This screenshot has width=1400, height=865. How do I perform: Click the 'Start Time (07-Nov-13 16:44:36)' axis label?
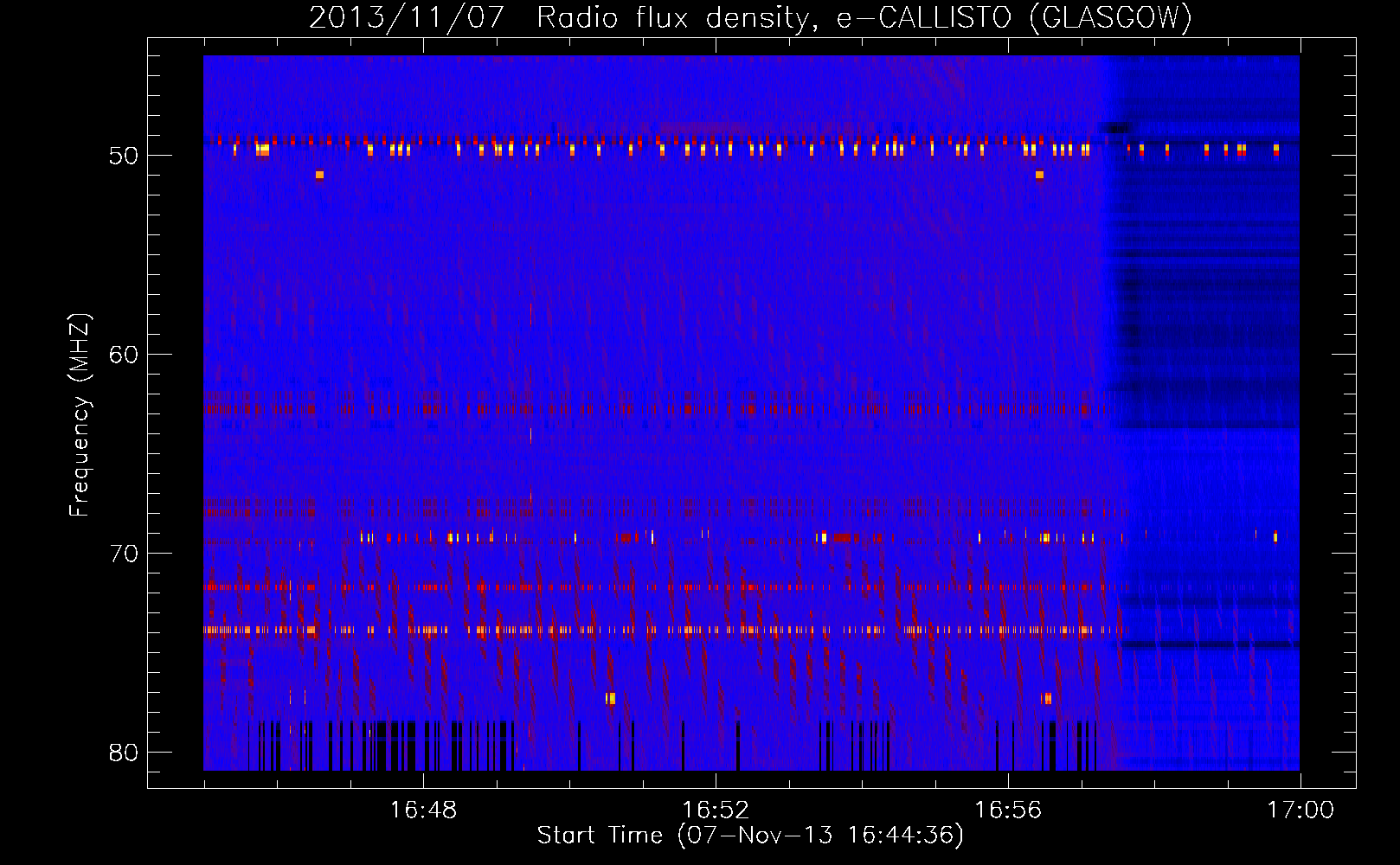750,836
